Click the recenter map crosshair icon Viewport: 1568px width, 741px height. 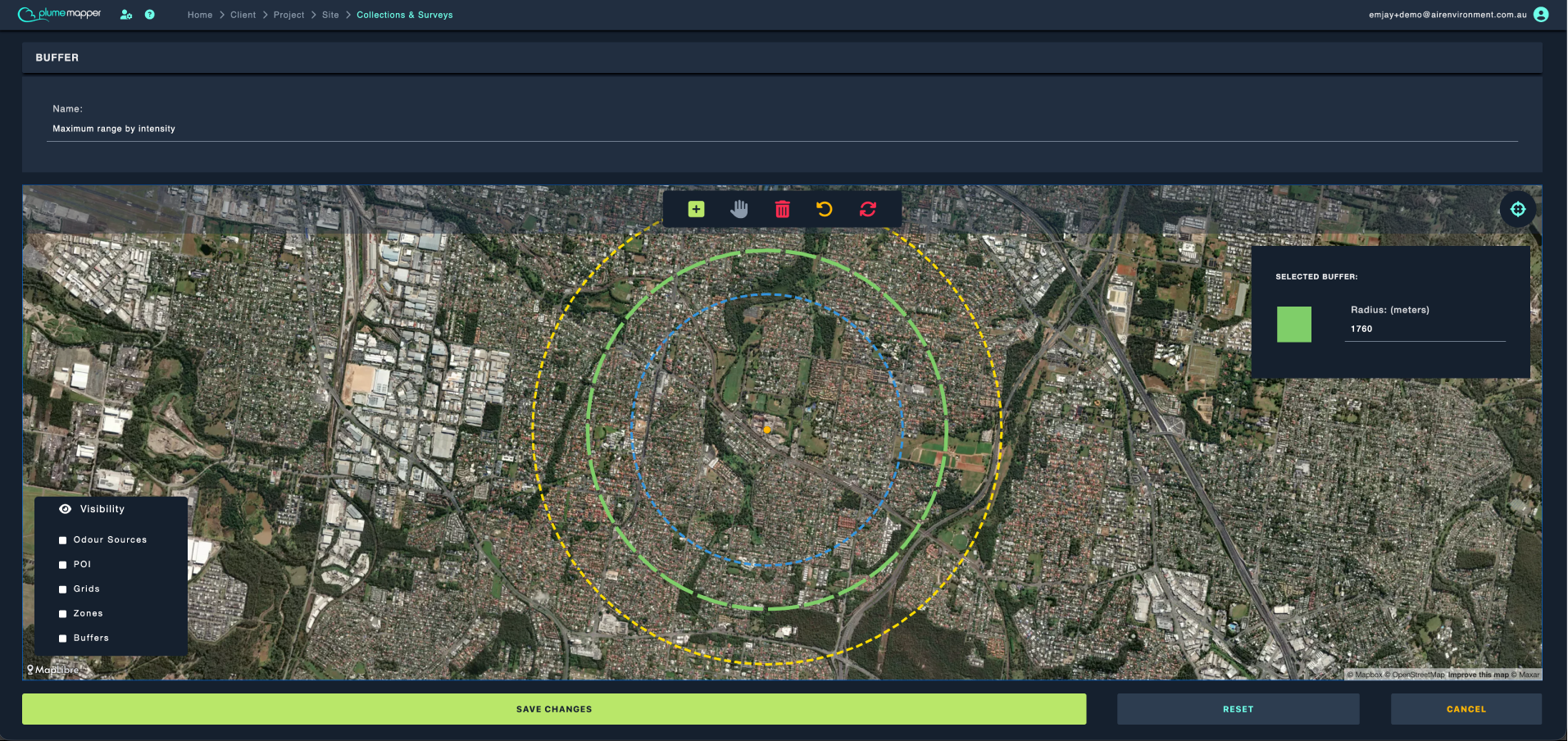tap(1518, 209)
